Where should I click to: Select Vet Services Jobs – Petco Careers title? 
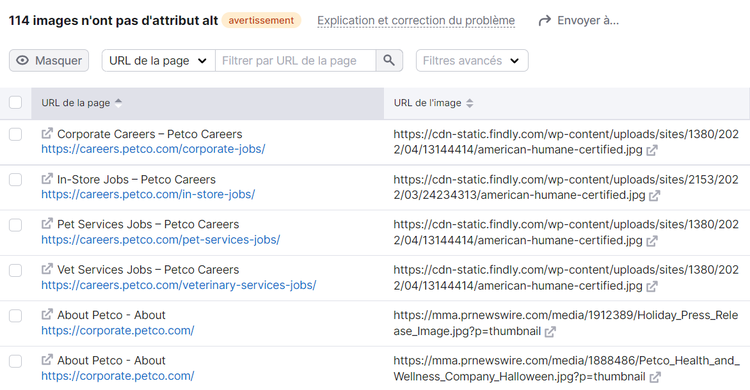coord(148,269)
